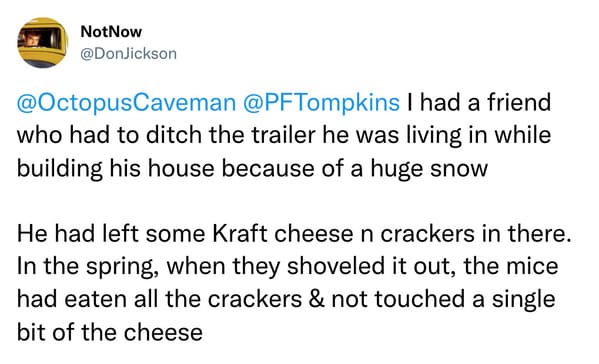Open the @PFTompkins mention link
Screen dimensions: 599x364
click(x=321, y=104)
